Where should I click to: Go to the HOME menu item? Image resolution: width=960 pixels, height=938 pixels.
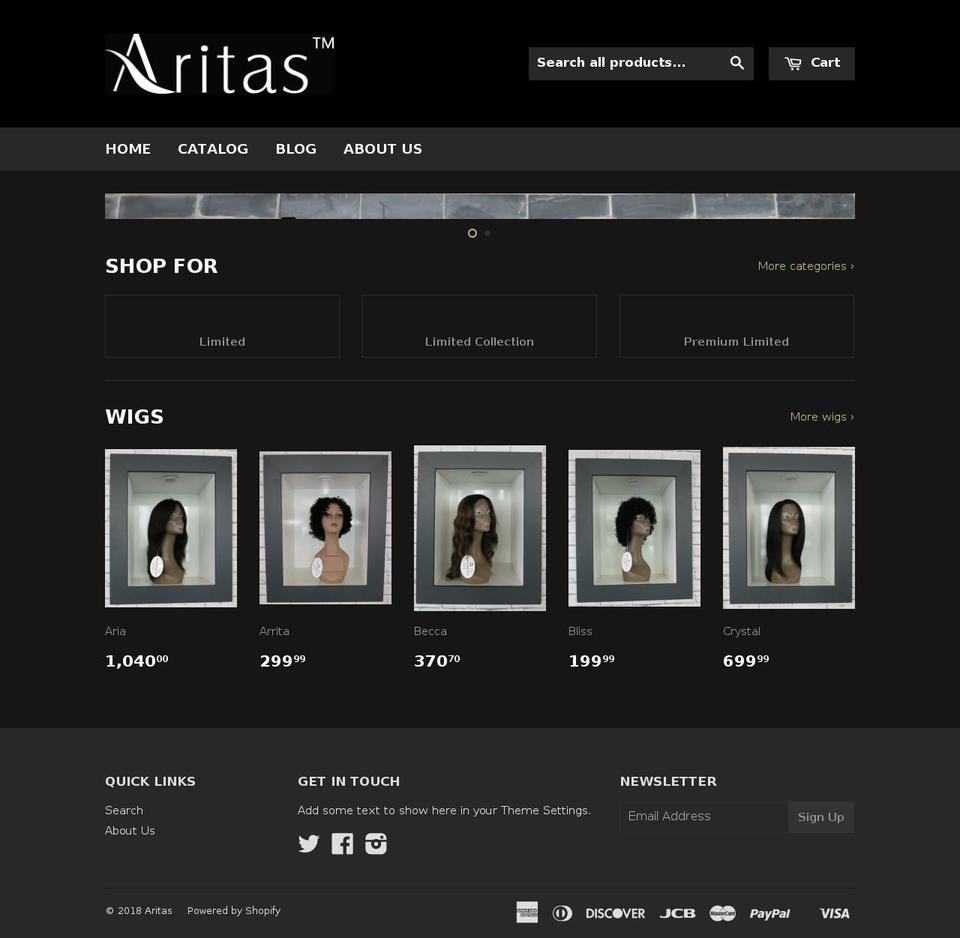128,149
